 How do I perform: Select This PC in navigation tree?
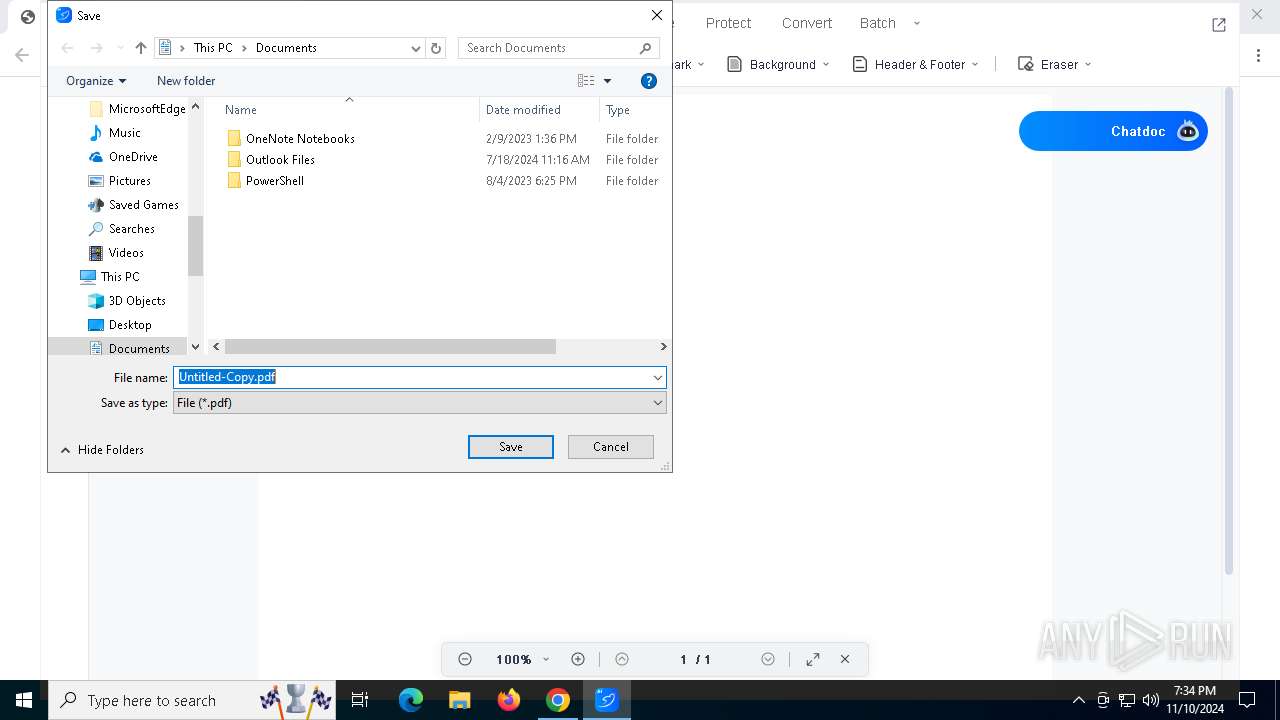[110, 277]
